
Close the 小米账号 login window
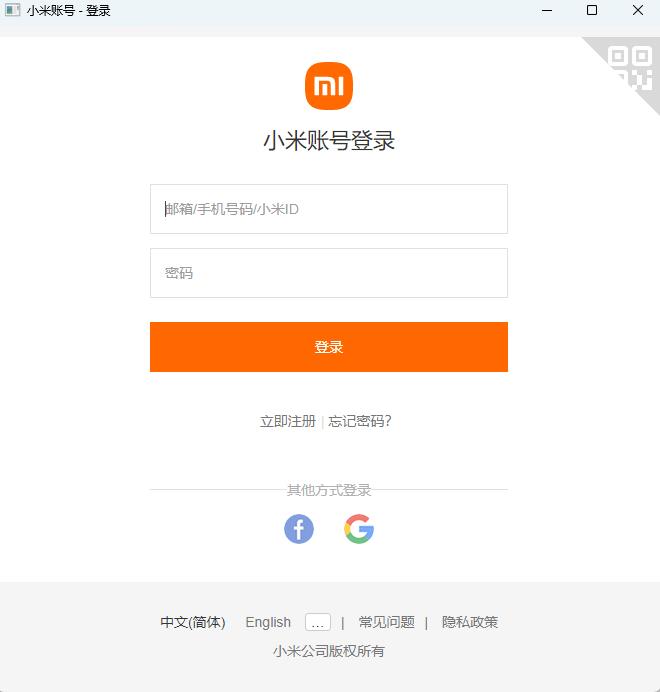pos(637,10)
